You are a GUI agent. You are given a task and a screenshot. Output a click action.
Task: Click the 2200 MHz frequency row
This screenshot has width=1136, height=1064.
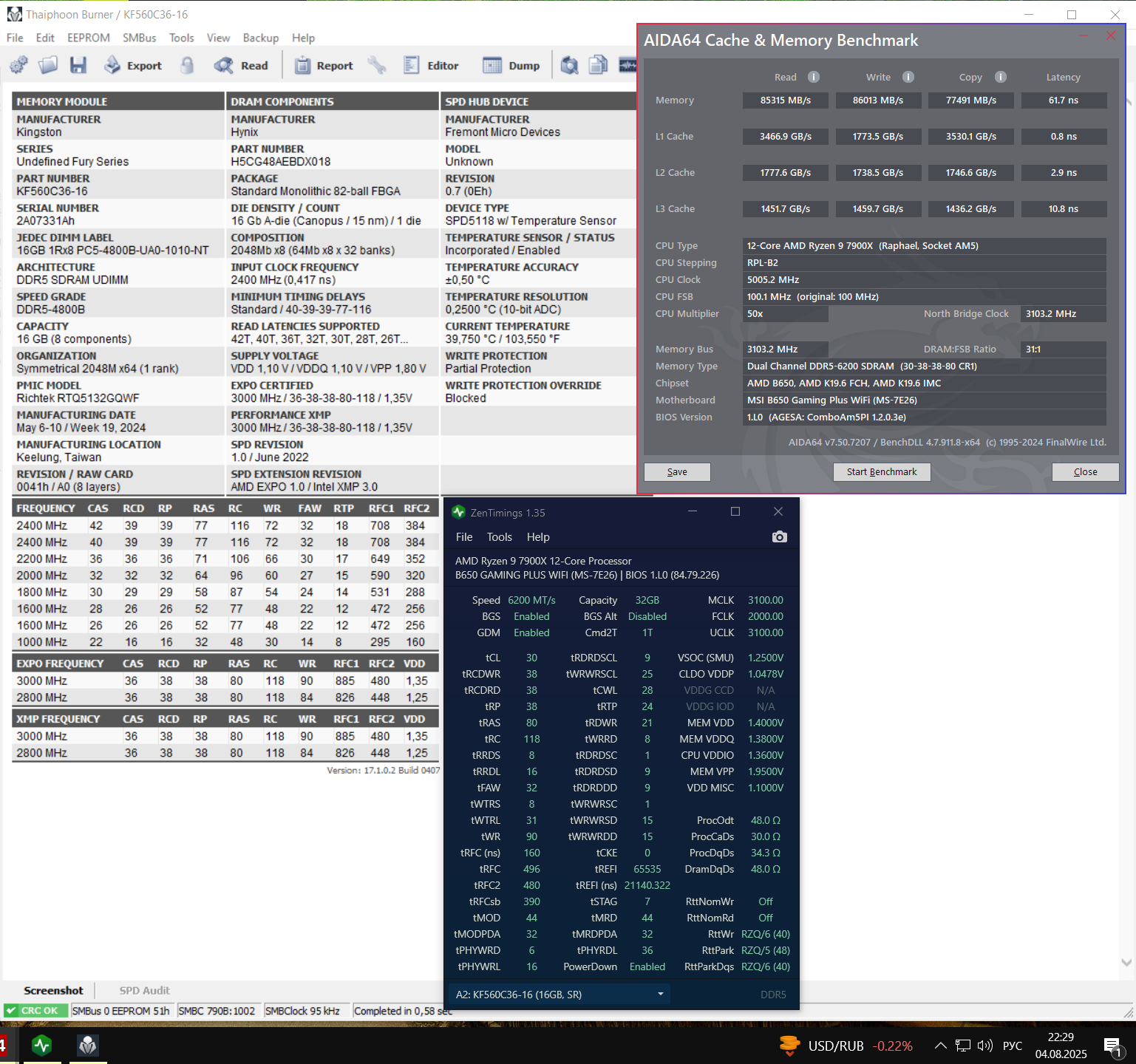coord(225,559)
